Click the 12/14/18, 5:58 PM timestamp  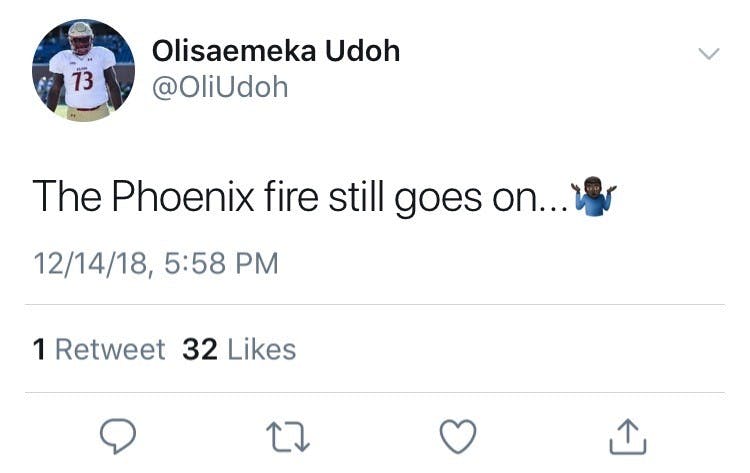pos(156,264)
